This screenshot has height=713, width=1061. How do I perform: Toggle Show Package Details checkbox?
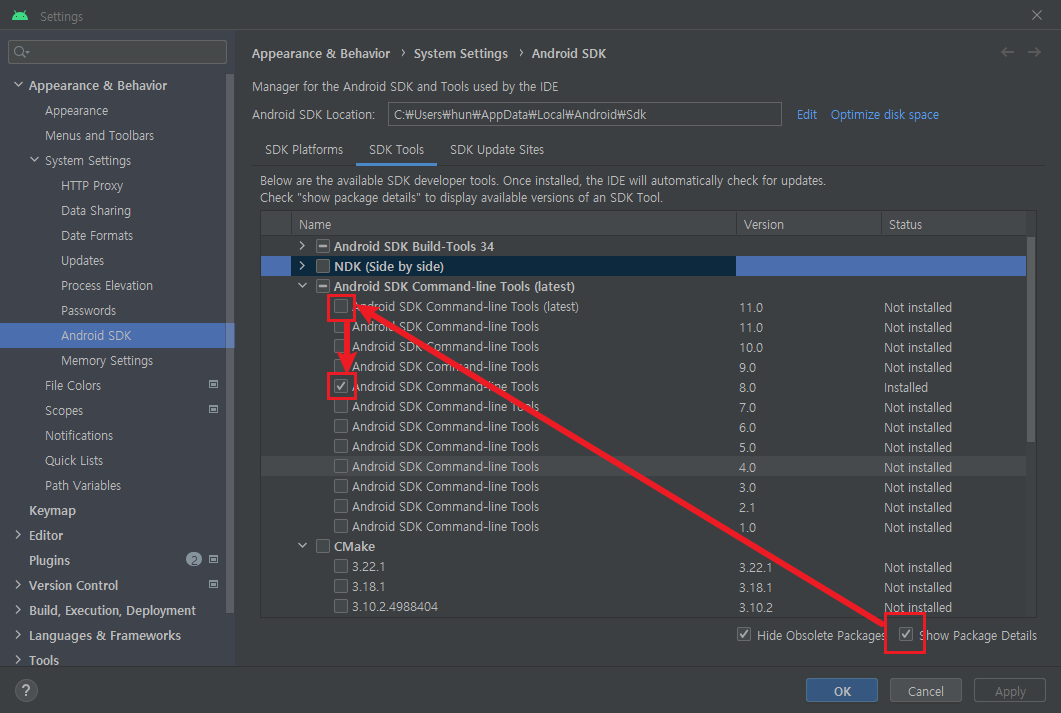tap(906, 635)
